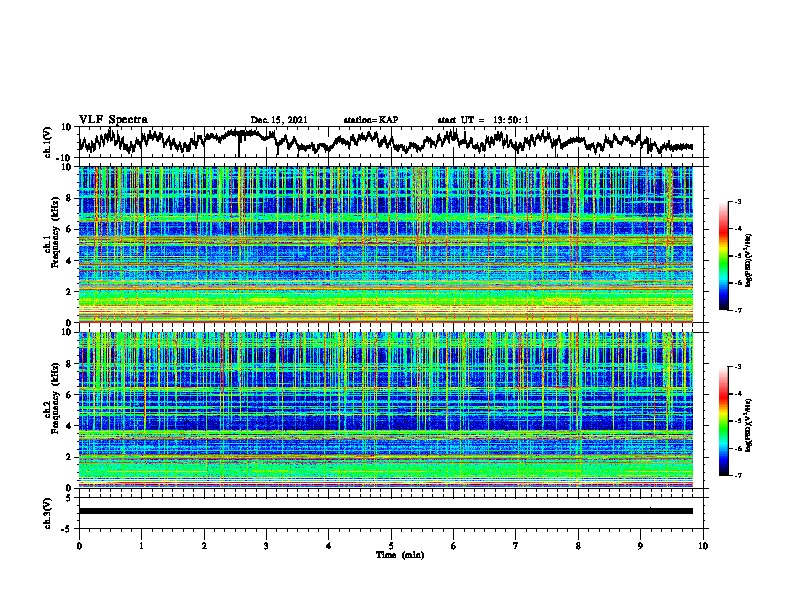Click the log(PSD) label beside ch.1 colorbar
Screen dimensions: 792x612
[748, 261]
